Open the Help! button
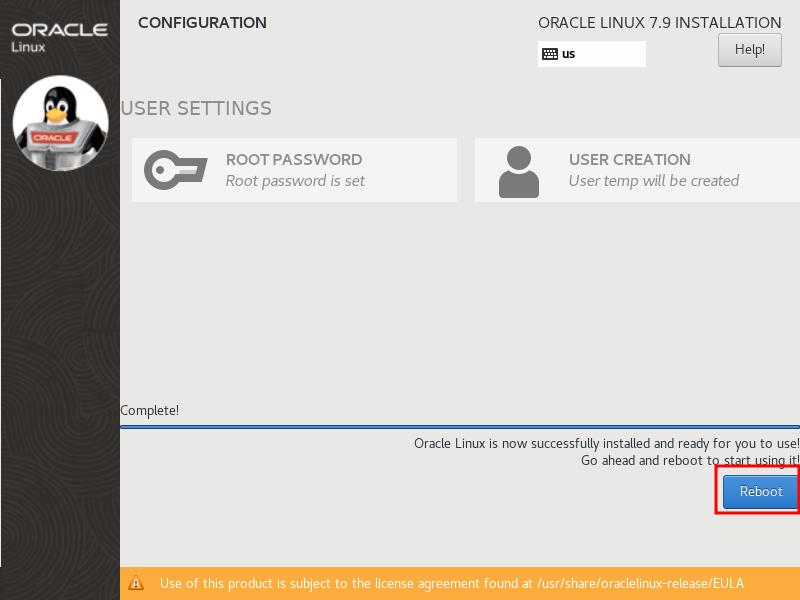This screenshot has width=800, height=600. [749, 50]
